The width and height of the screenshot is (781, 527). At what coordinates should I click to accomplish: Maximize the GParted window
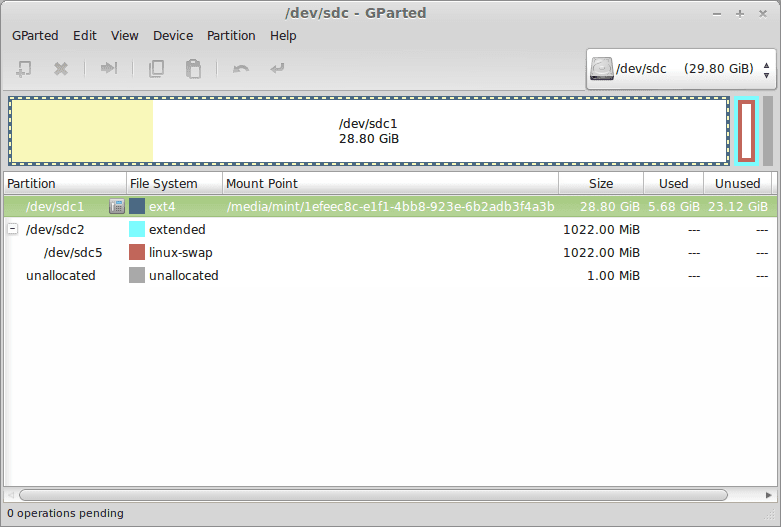click(740, 14)
